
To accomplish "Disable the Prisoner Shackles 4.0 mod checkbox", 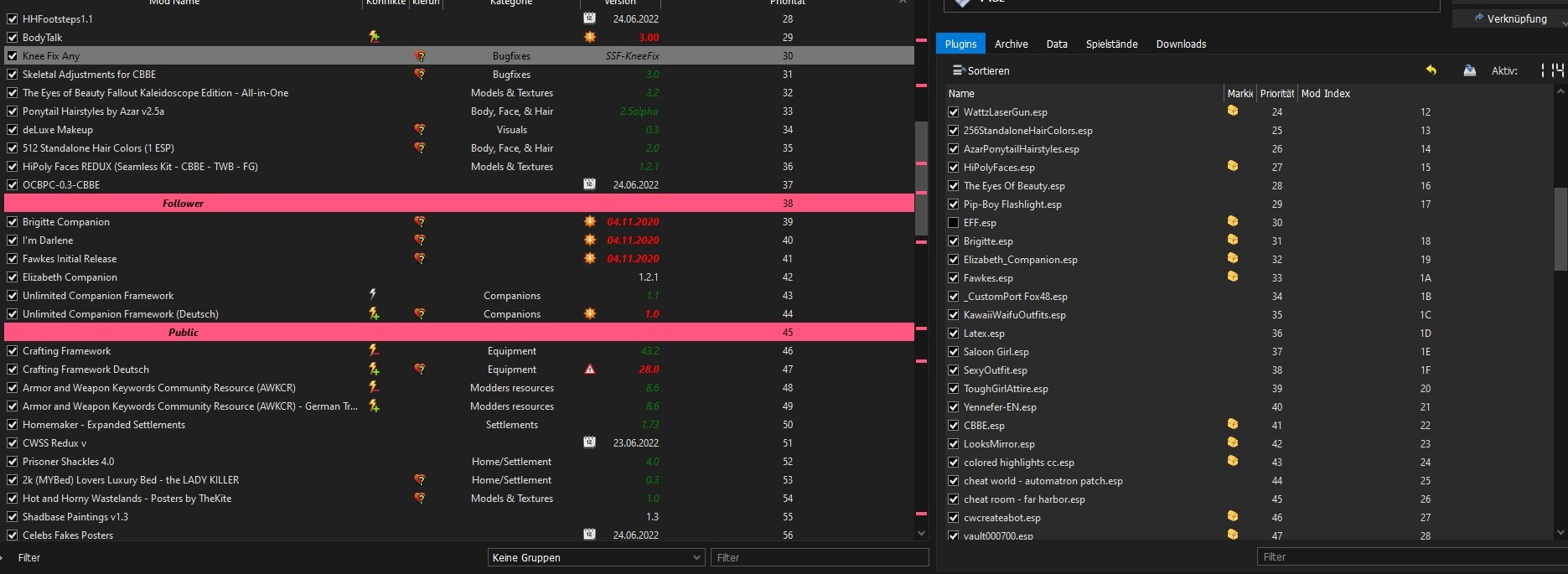I will coord(13,462).
